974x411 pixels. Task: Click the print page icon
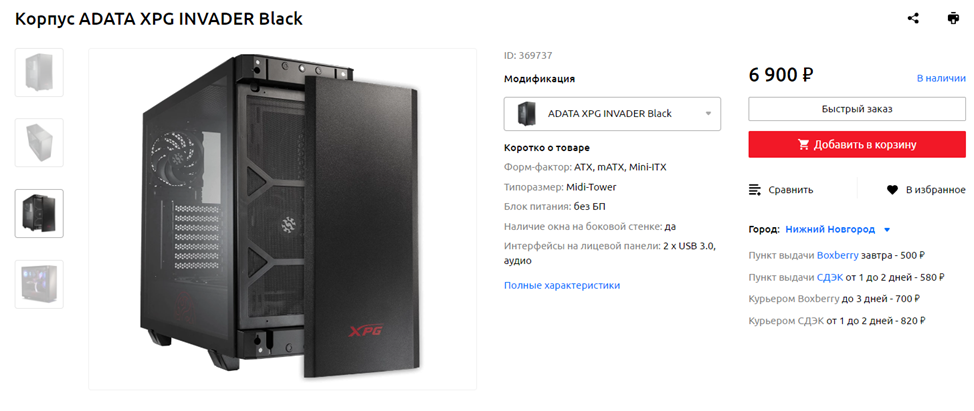coord(953,18)
